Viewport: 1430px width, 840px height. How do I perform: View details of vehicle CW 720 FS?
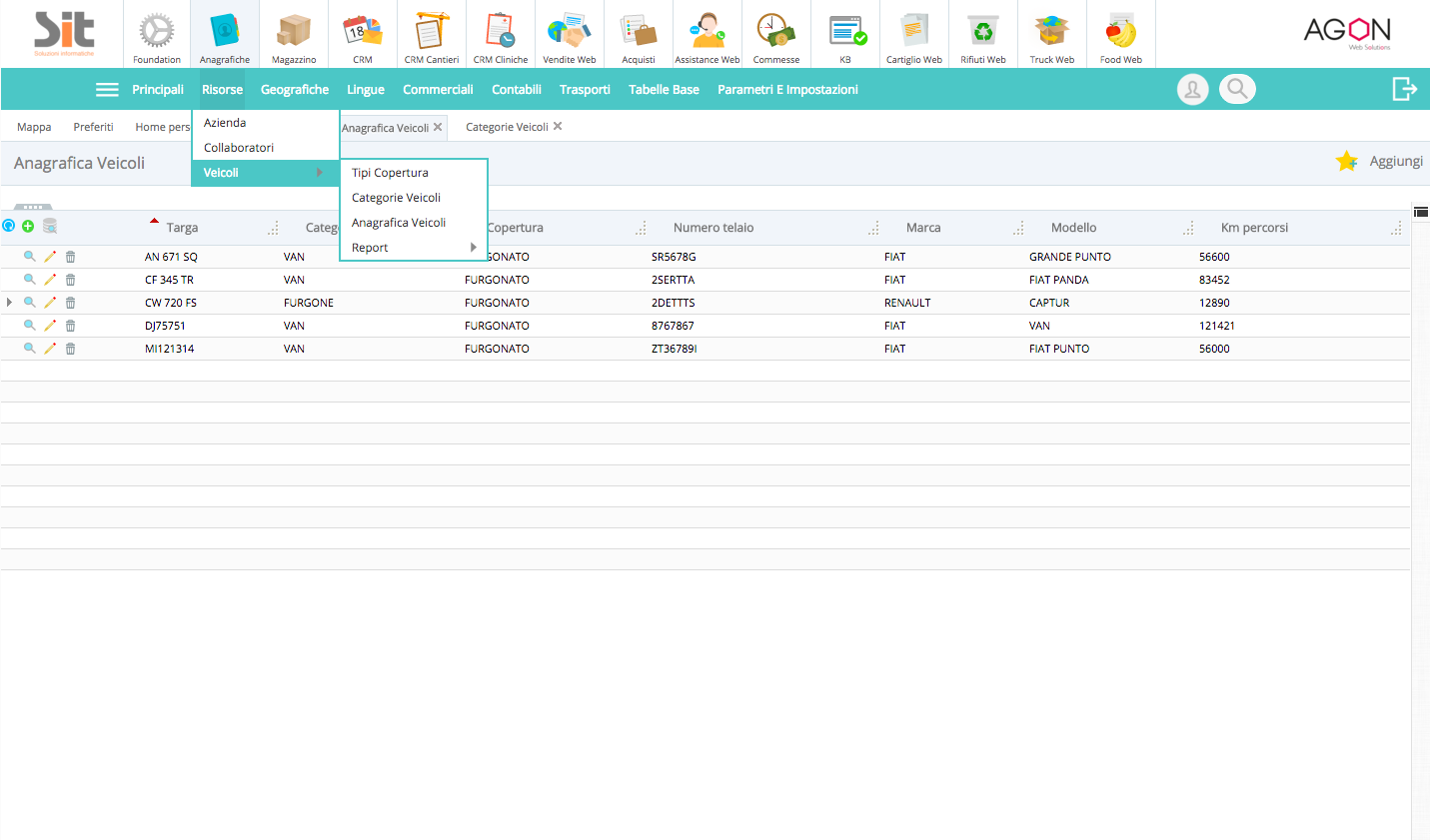30,303
